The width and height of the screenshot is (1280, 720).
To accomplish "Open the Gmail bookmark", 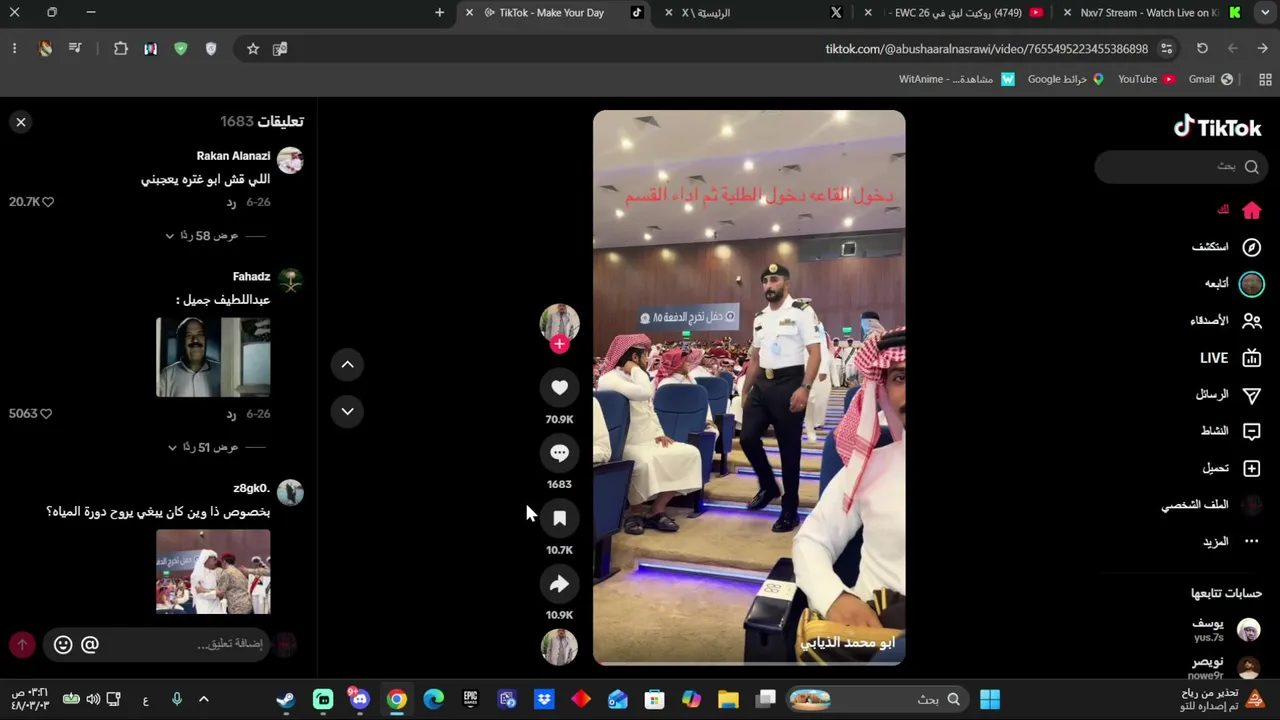I will point(1210,80).
